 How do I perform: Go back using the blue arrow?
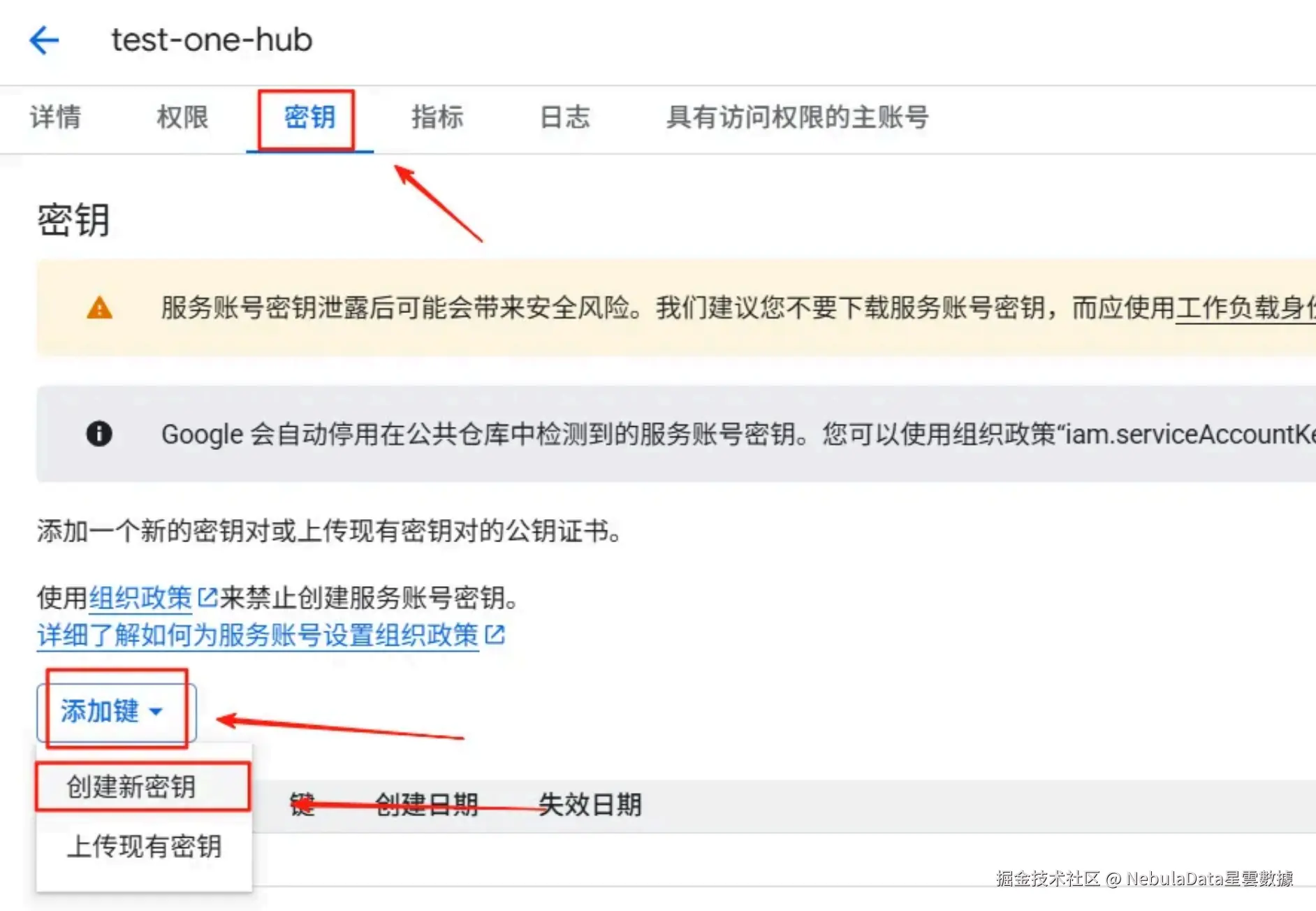pyautogui.click(x=44, y=40)
